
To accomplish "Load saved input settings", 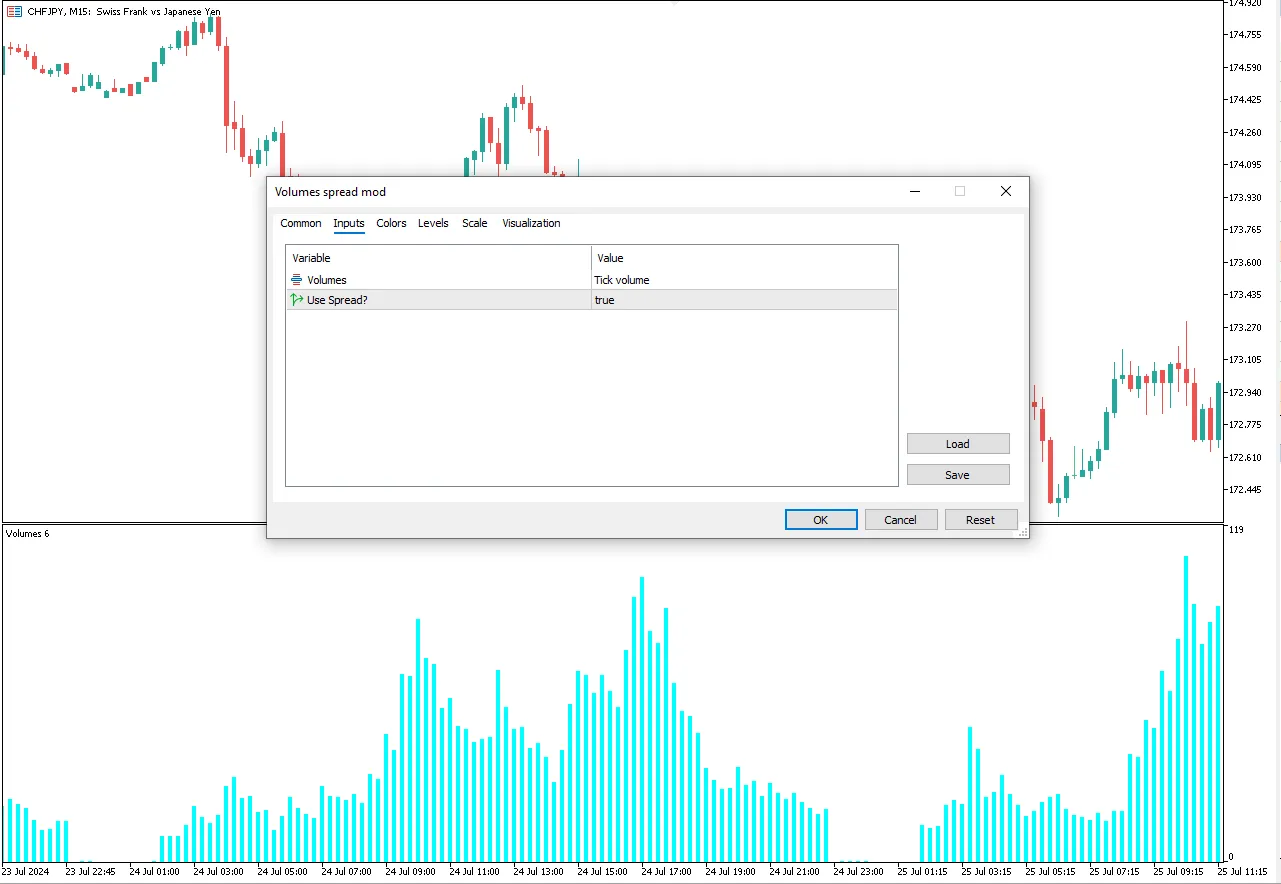I will pos(958,444).
